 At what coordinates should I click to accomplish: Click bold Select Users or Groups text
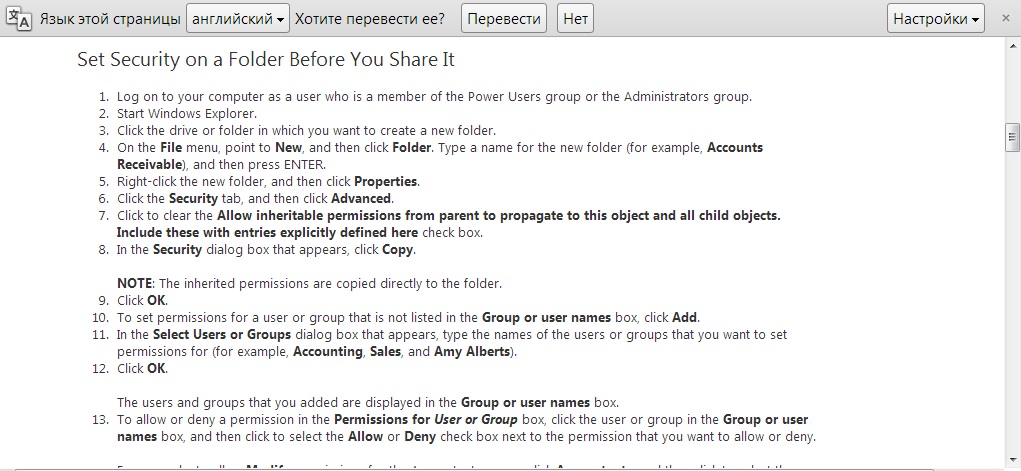[222, 335]
